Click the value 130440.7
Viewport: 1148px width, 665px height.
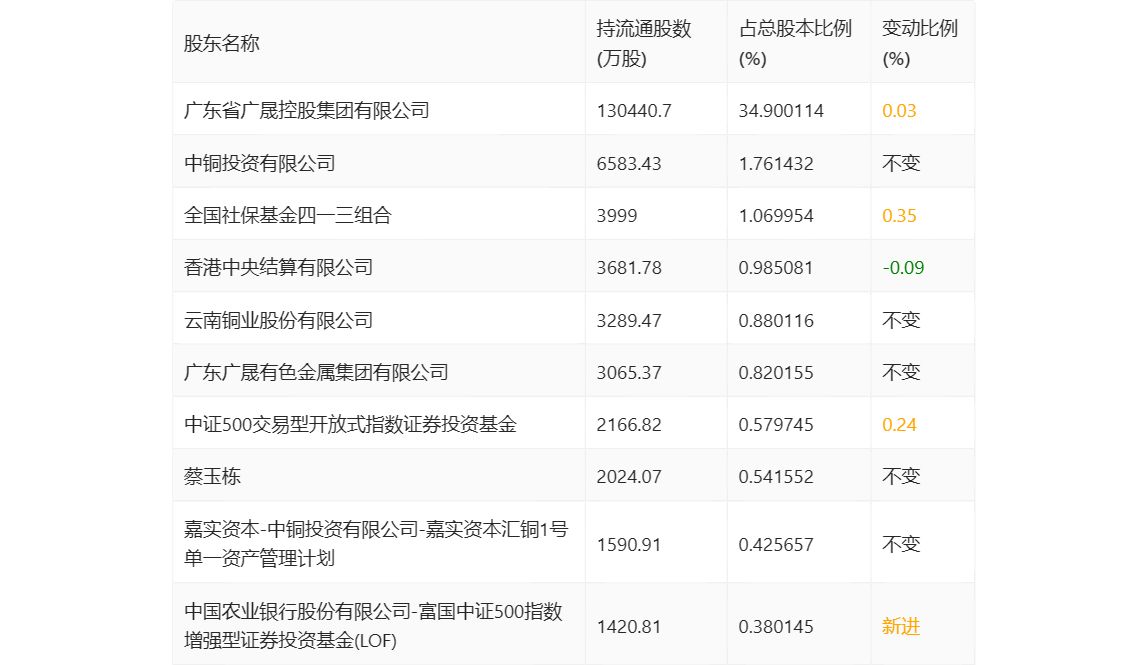(x=634, y=111)
